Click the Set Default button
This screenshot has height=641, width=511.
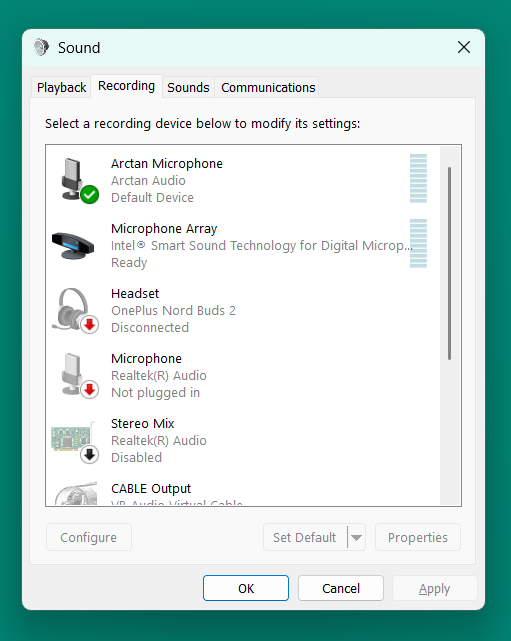[x=305, y=537]
